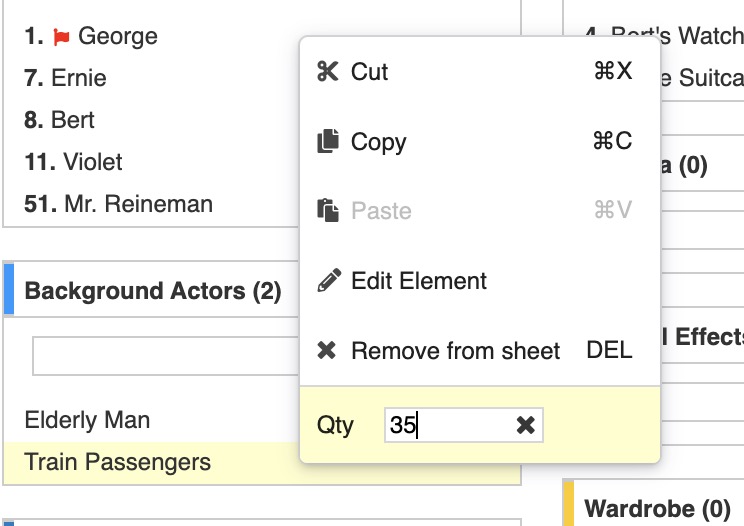Select cast member 8. Bert

point(60,120)
